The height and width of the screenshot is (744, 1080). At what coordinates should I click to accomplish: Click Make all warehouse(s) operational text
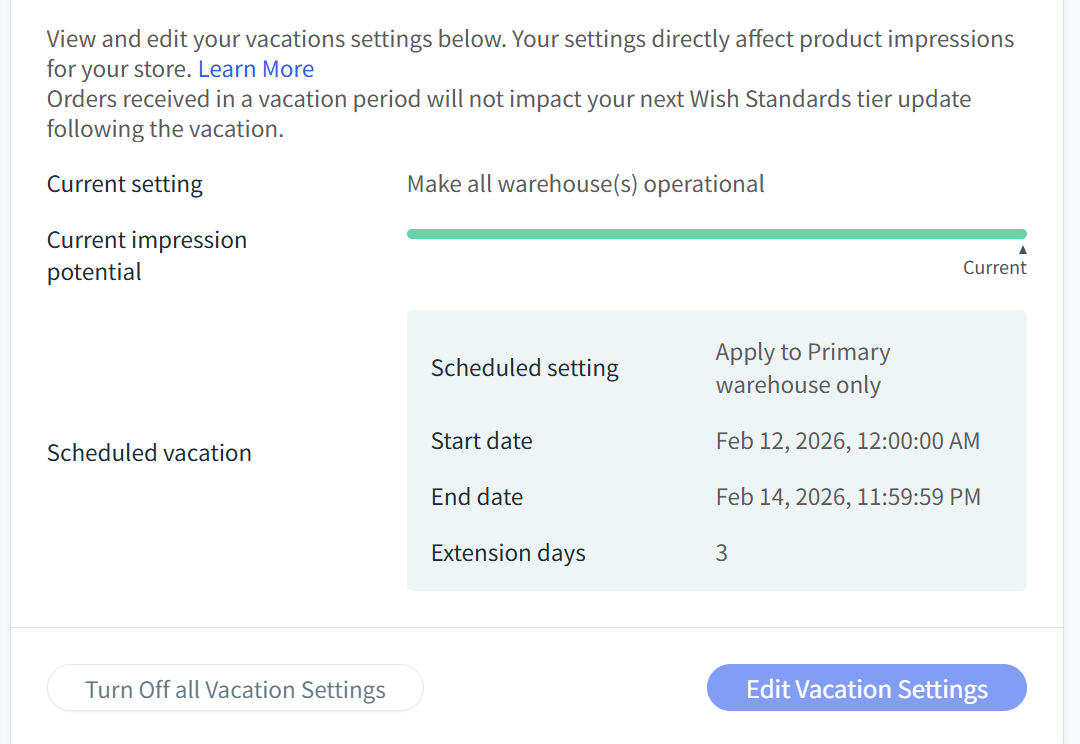pyautogui.click(x=585, y=184)
